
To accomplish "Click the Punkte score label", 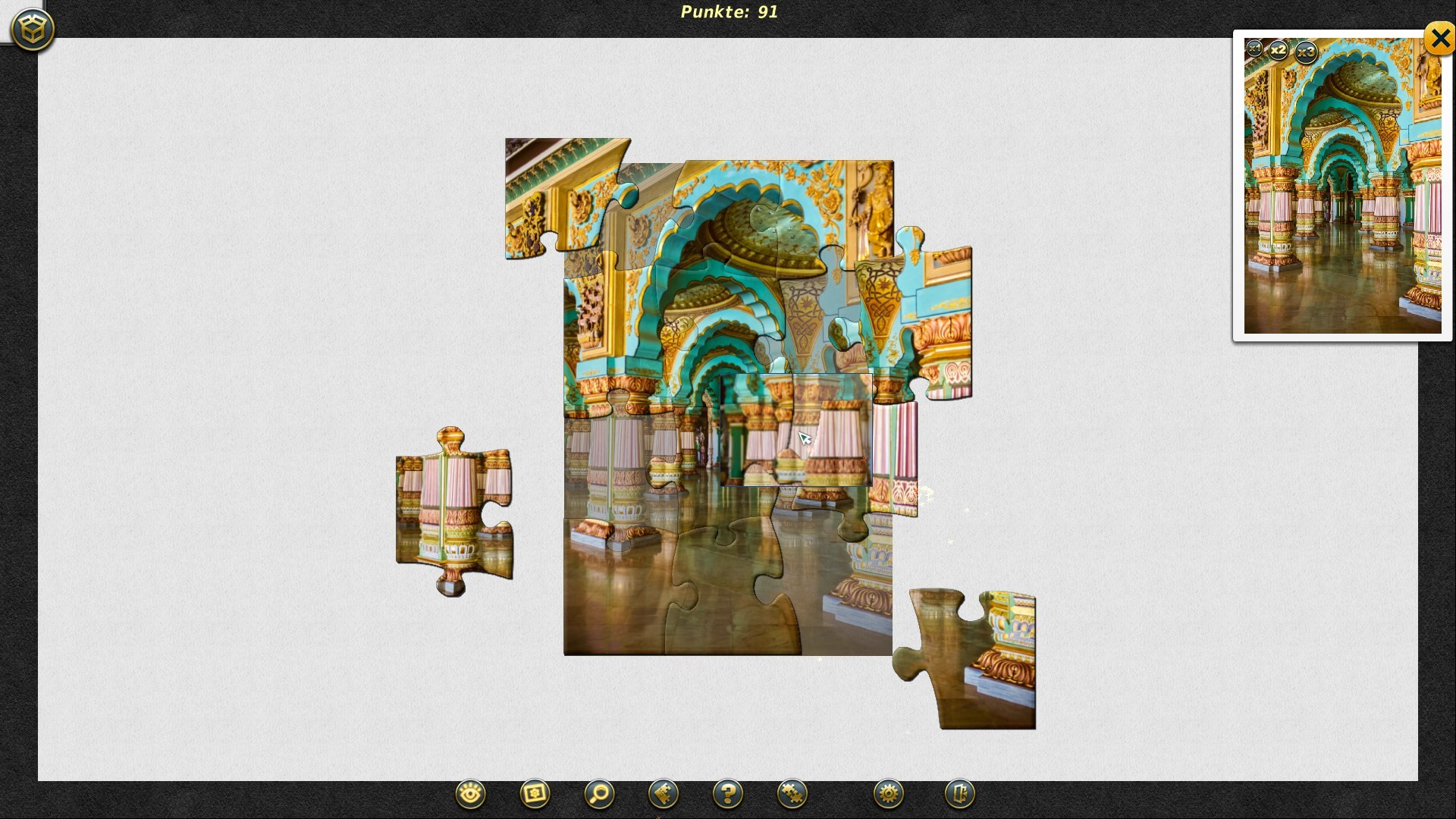I will point(729,11).
